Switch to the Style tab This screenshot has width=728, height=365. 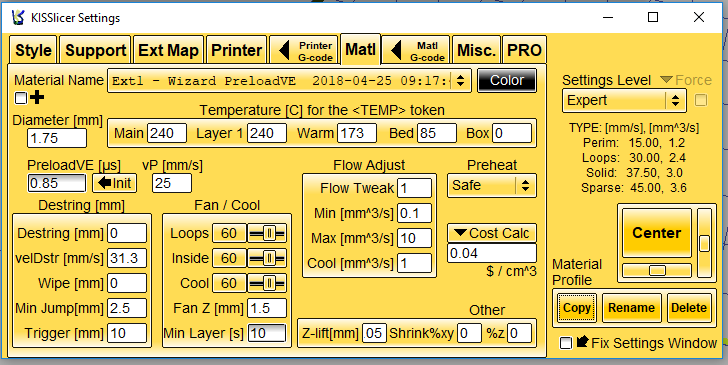point(33,50)
